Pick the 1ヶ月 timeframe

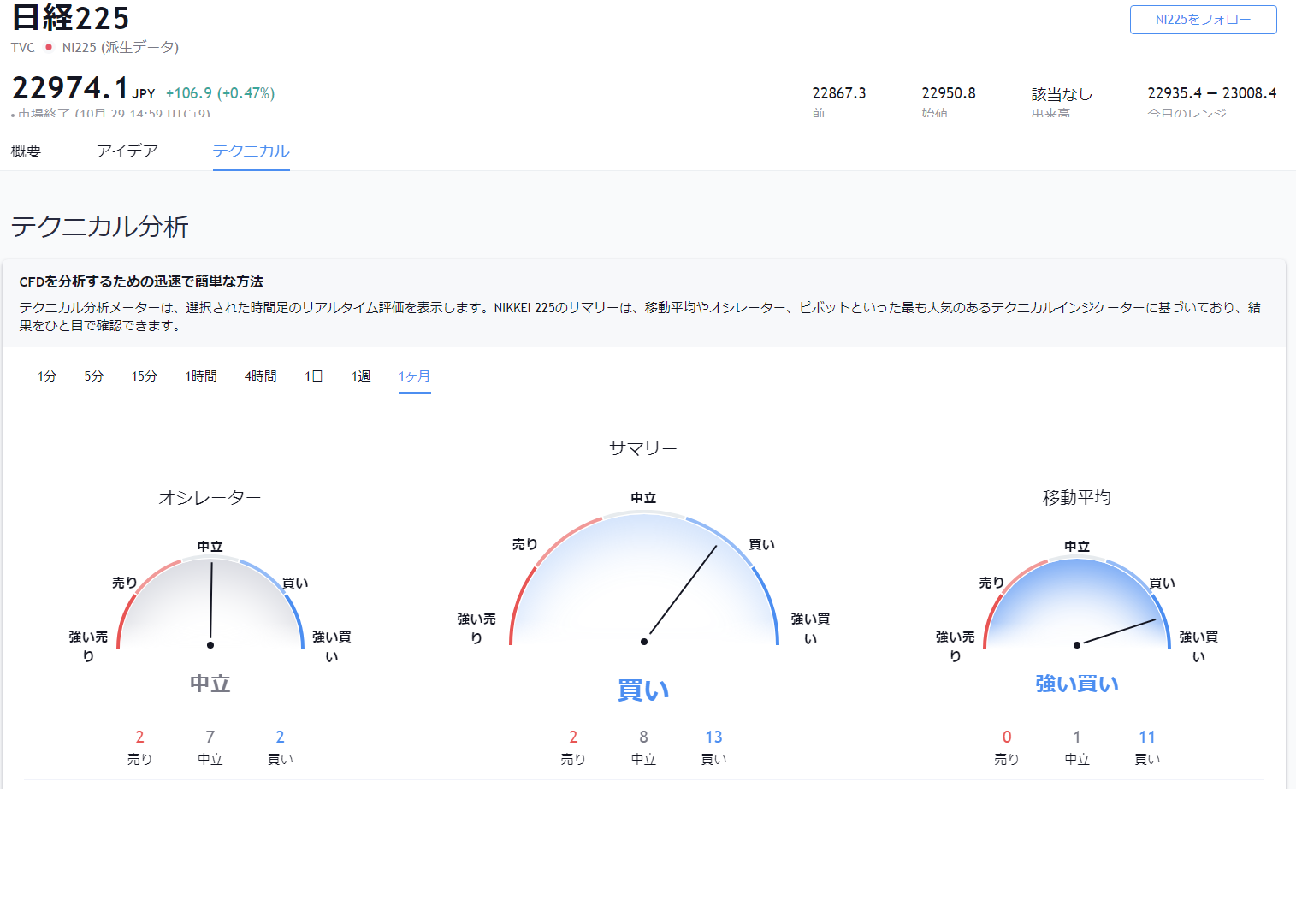[415, 376]
